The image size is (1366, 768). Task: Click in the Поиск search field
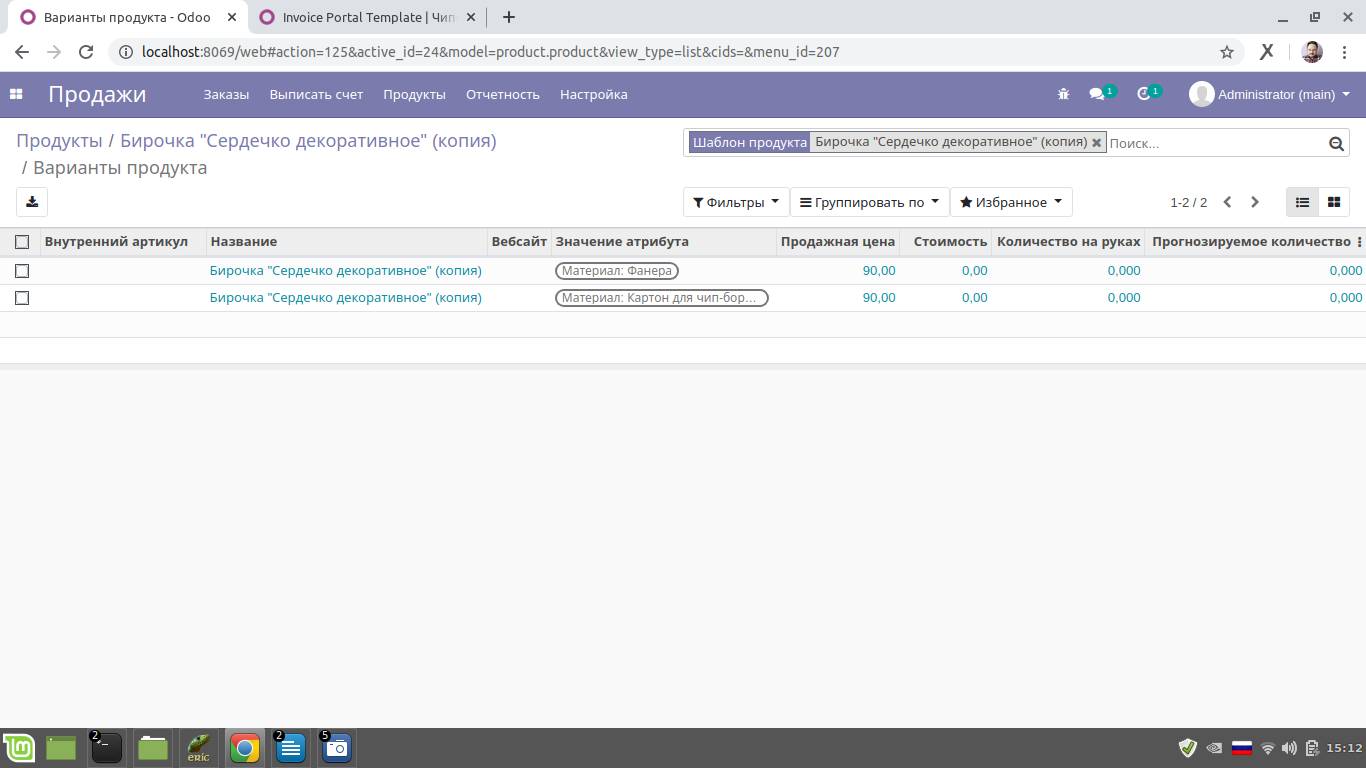(x=1215, y=143)
